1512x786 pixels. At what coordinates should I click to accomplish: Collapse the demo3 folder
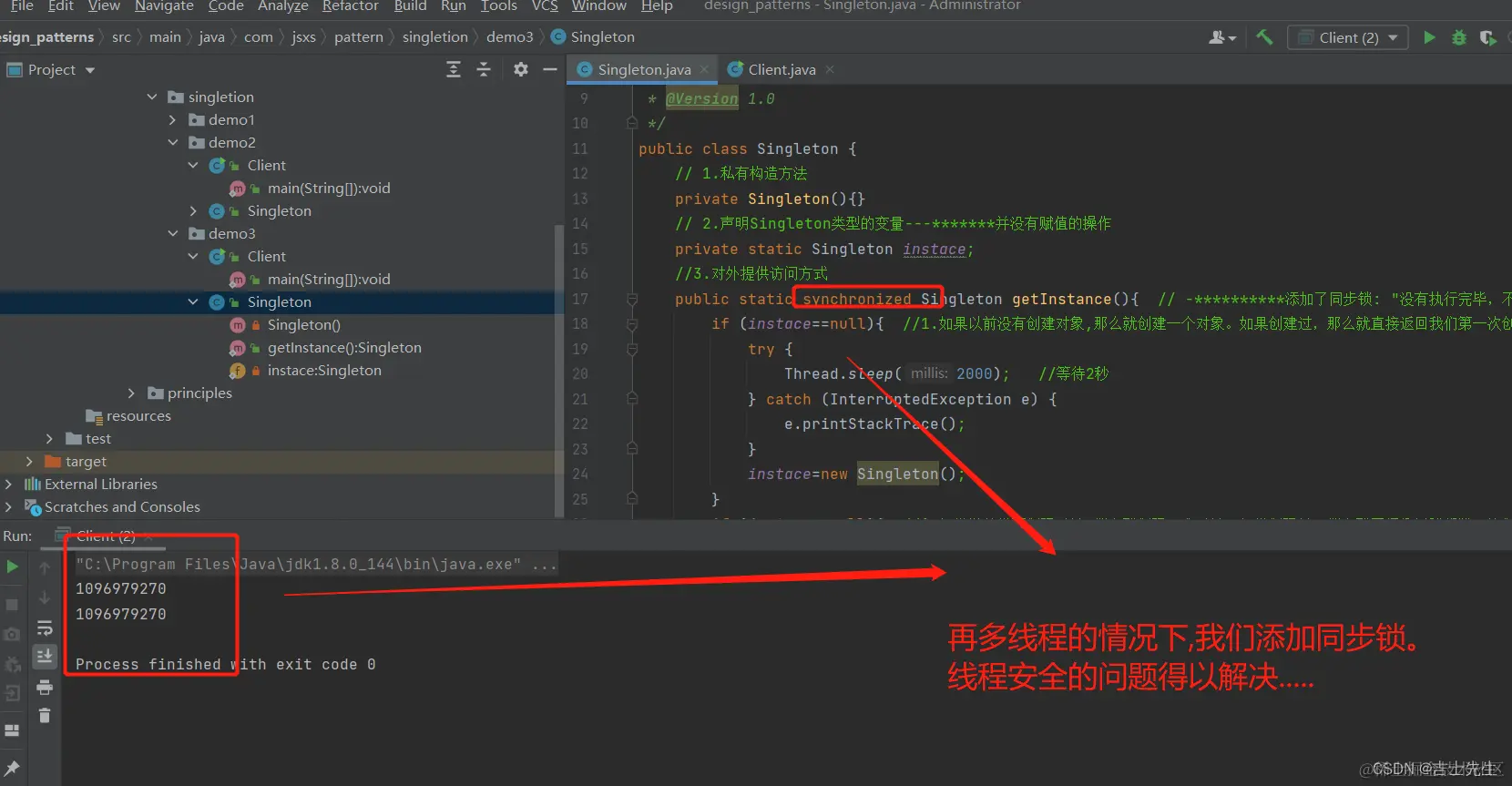tap(172, 233)
